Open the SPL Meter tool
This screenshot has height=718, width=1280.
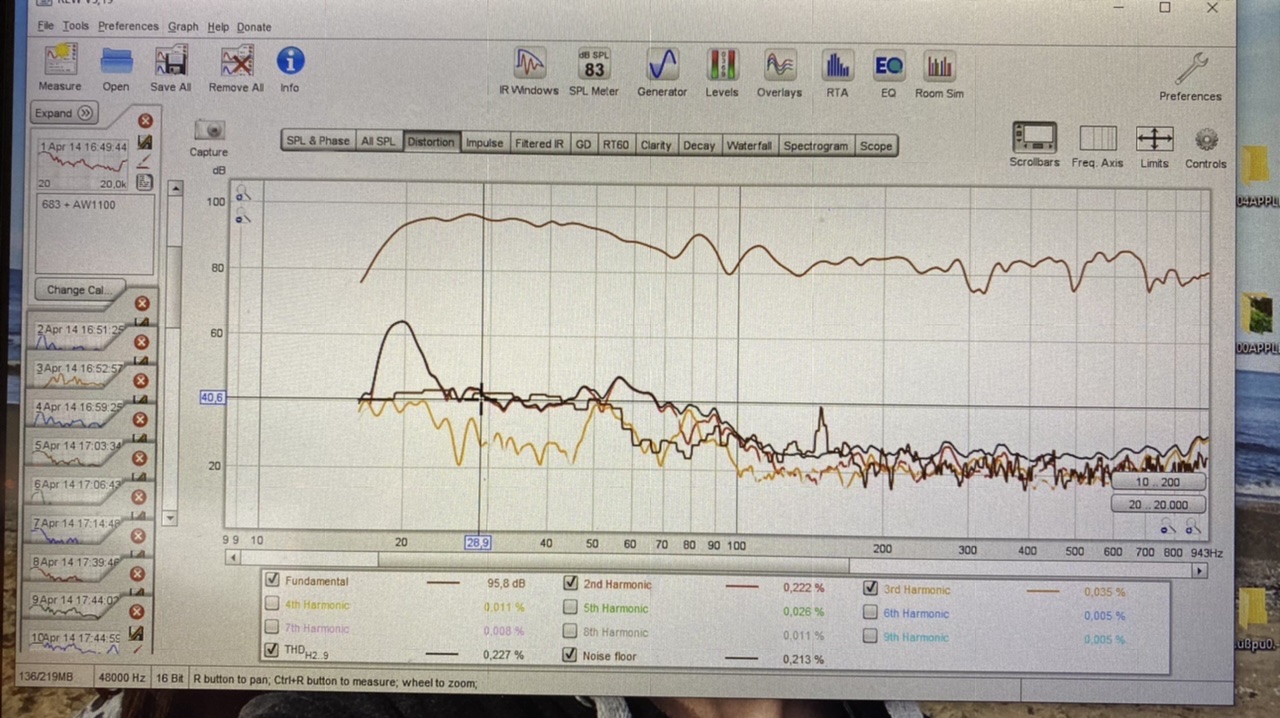tap(594, 65)
